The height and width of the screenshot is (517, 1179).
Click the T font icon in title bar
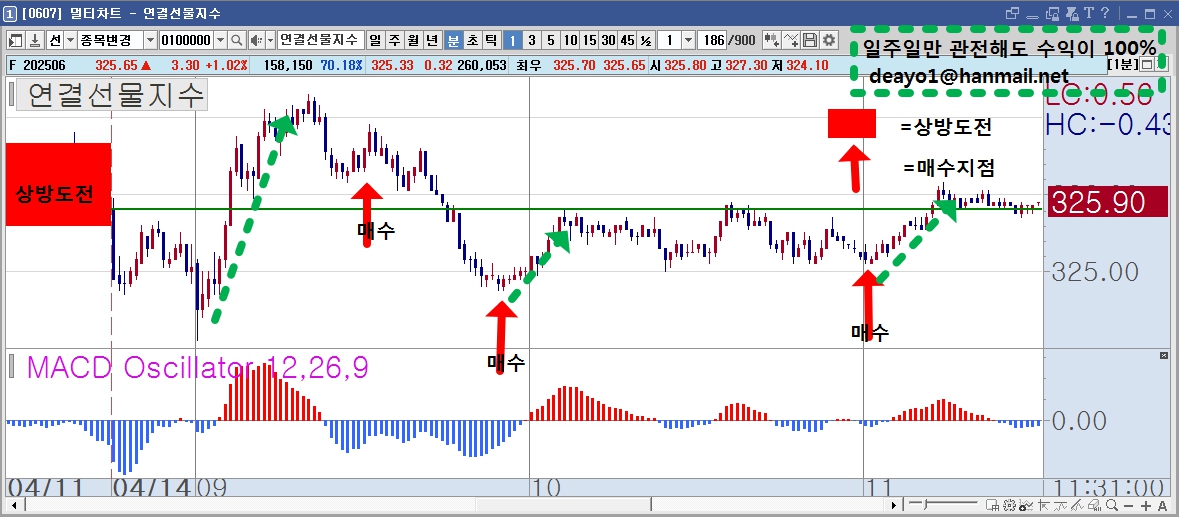(1089, 13)
